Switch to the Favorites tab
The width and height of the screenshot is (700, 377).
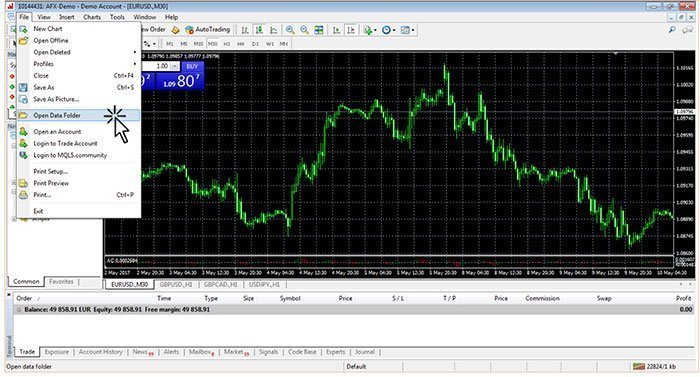tap(61, 282)
